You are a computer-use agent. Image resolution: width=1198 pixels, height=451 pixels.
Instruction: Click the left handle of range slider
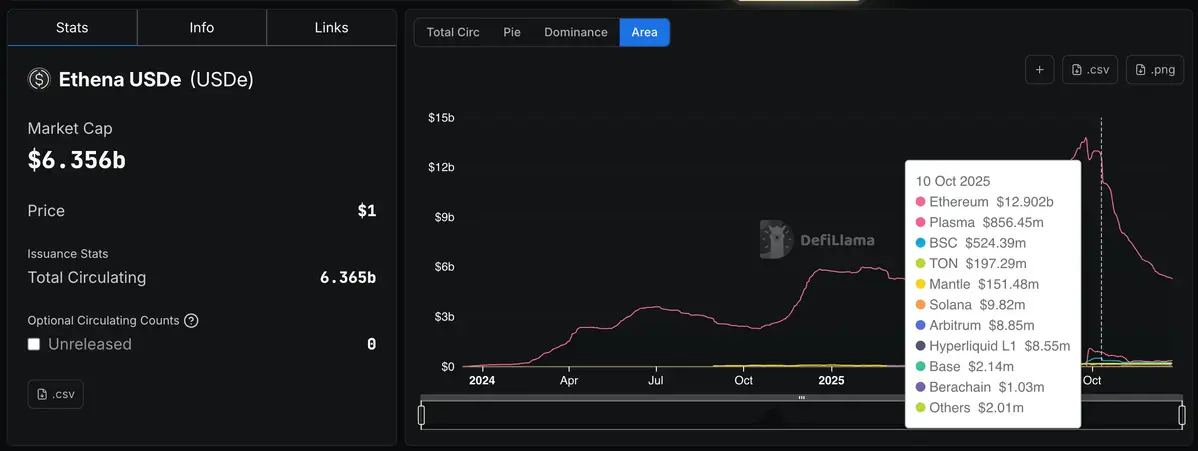coord(422,415)
